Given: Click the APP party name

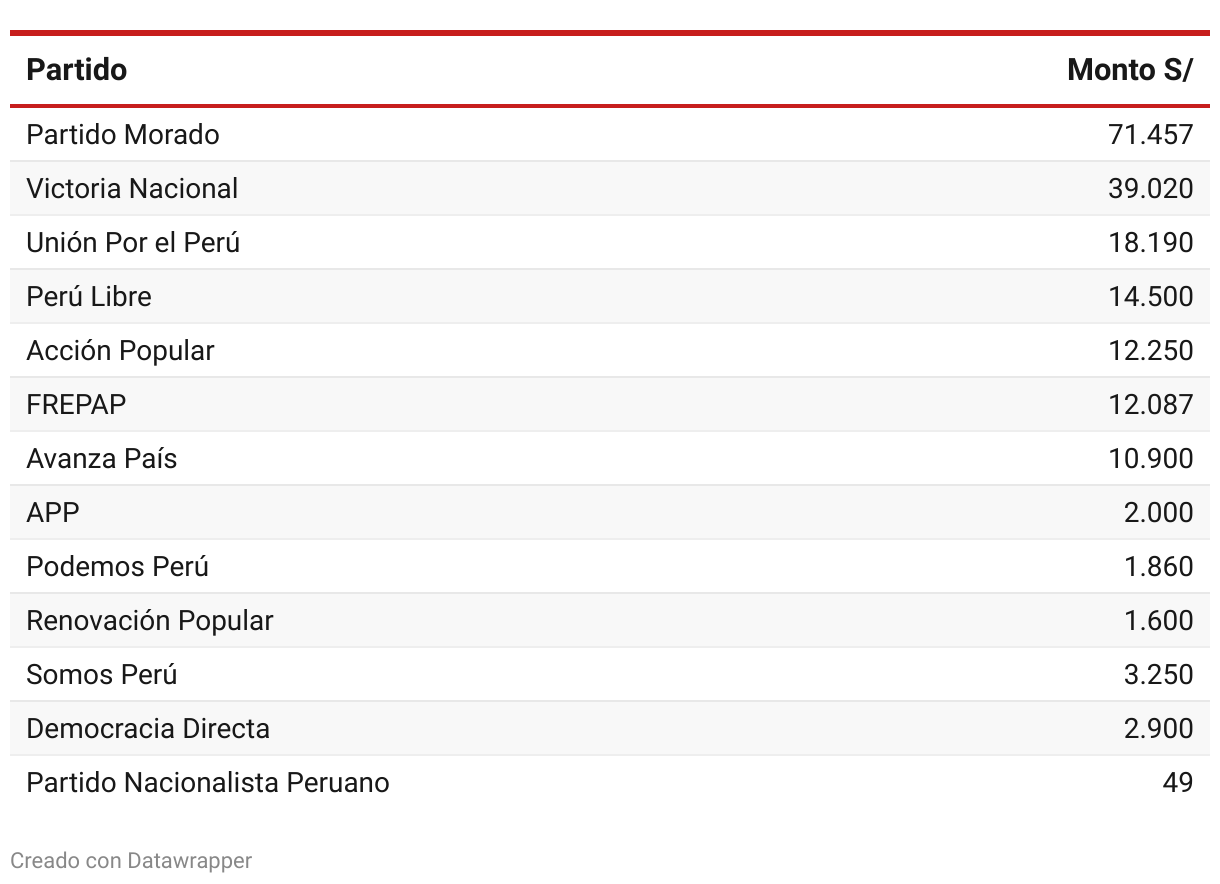Looking at the screenshot, I should [52, 513].
